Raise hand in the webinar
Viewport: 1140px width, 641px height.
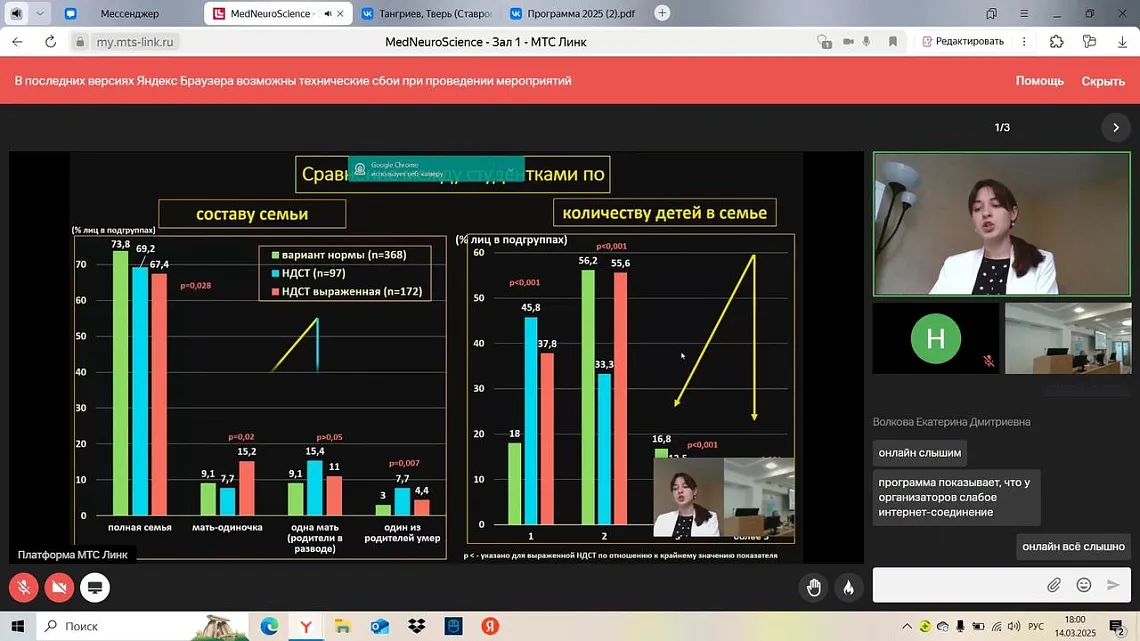point(814,587)
